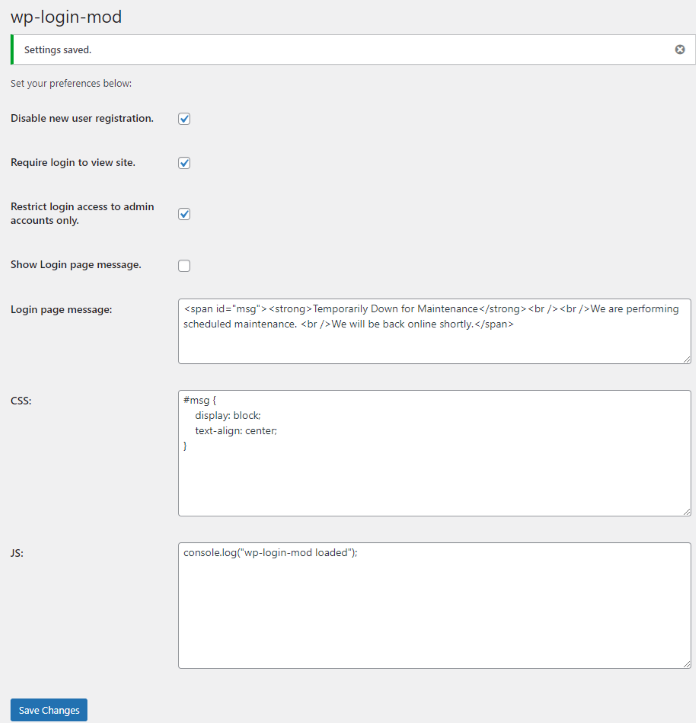The height and width of the screenshot is (723, 696).
Task: Uncheck Restrict login access to admin accounts
Action: [x=184, y=214]
